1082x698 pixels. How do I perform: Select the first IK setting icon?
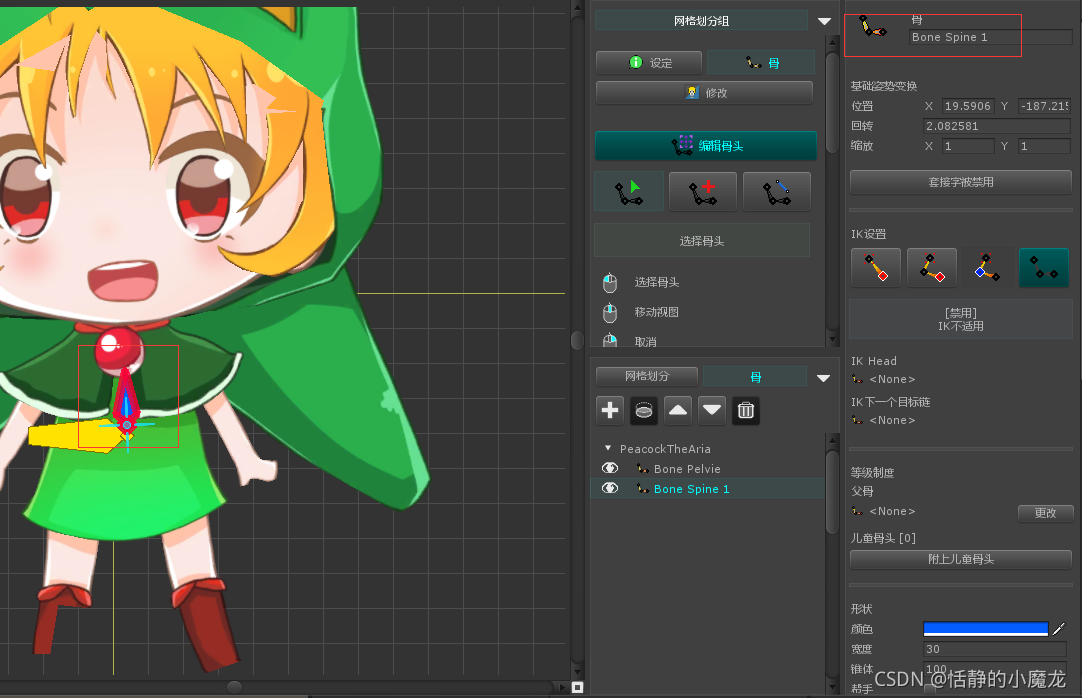(x=876, y=268)
